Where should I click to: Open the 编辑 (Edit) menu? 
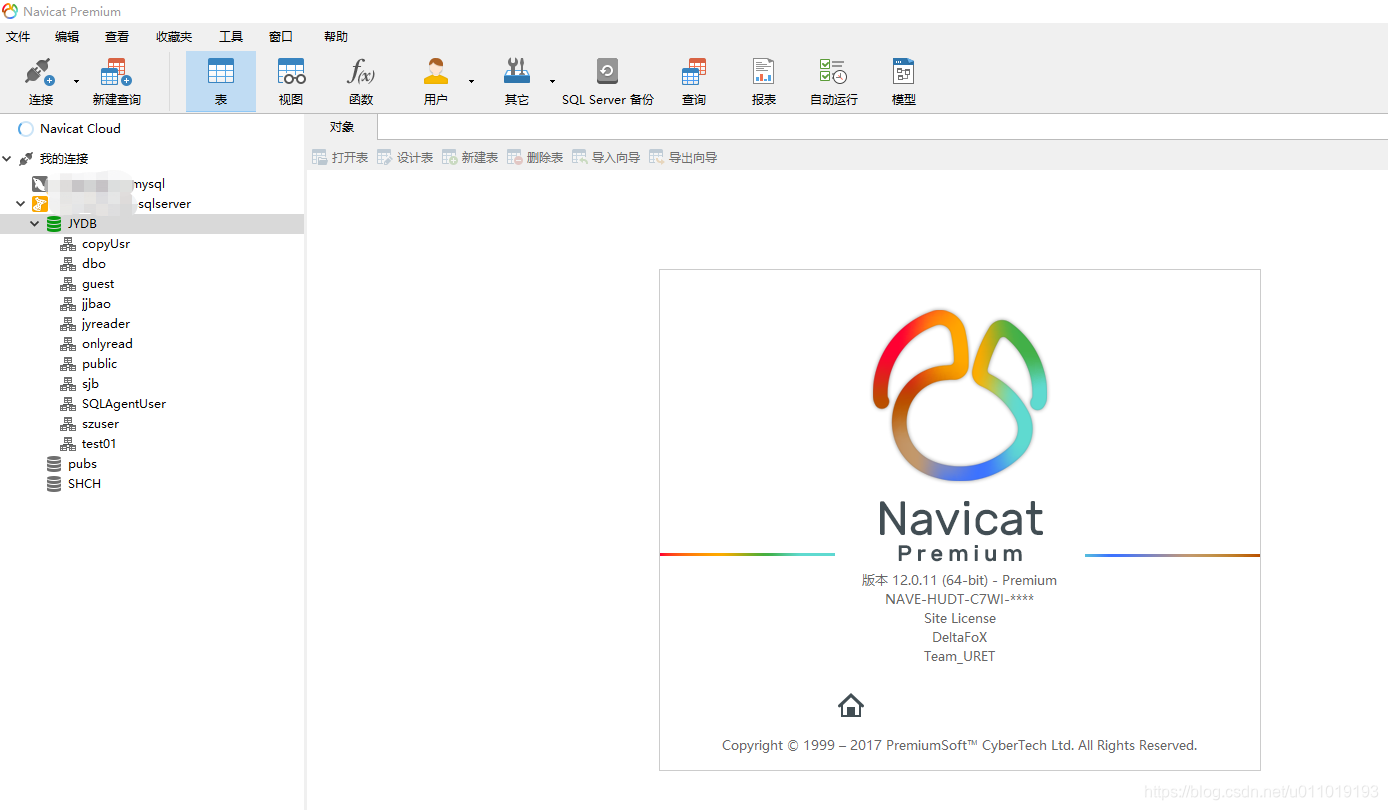(67, 37)
